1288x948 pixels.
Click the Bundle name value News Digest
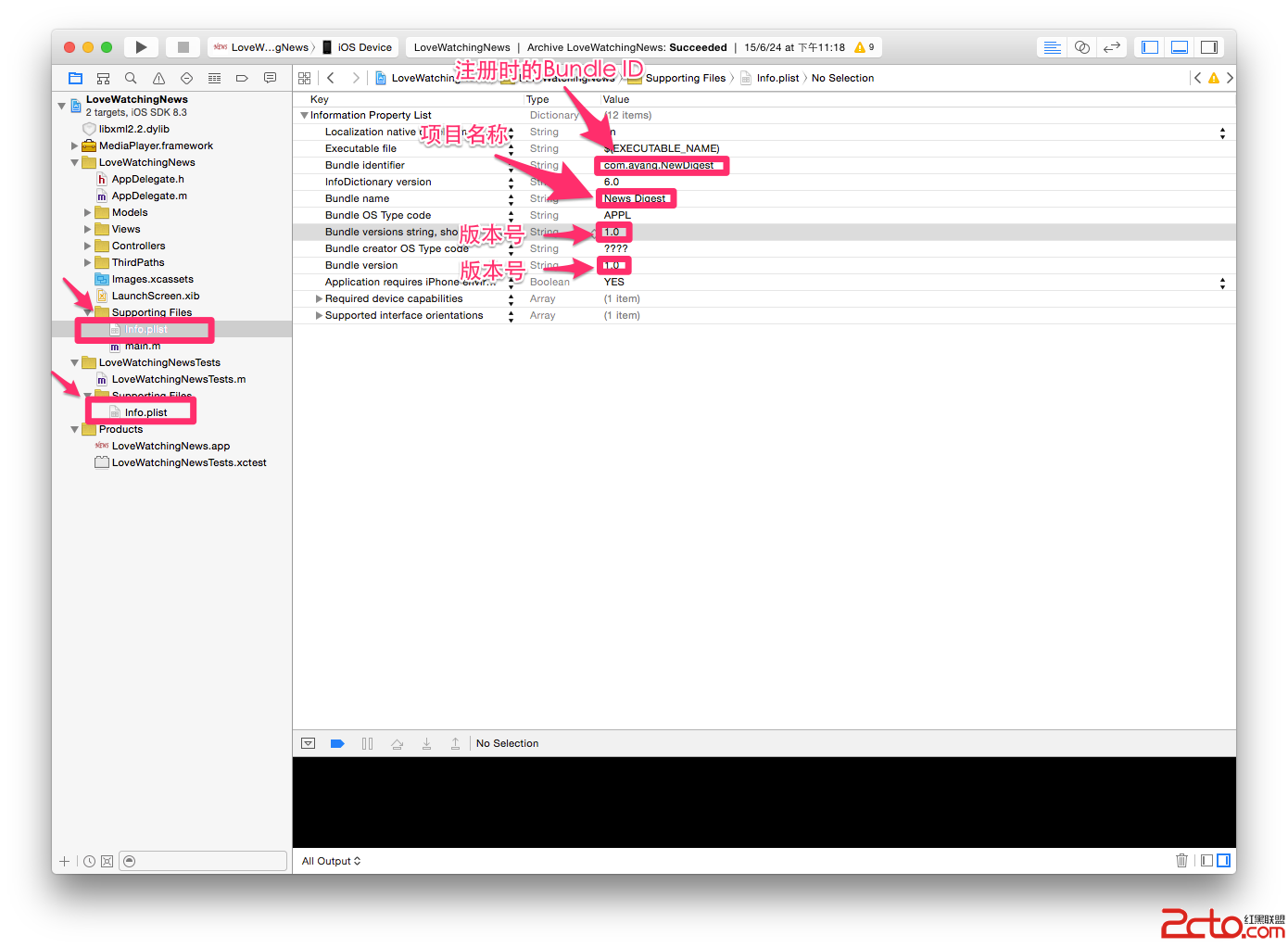[x=635, y=198]
